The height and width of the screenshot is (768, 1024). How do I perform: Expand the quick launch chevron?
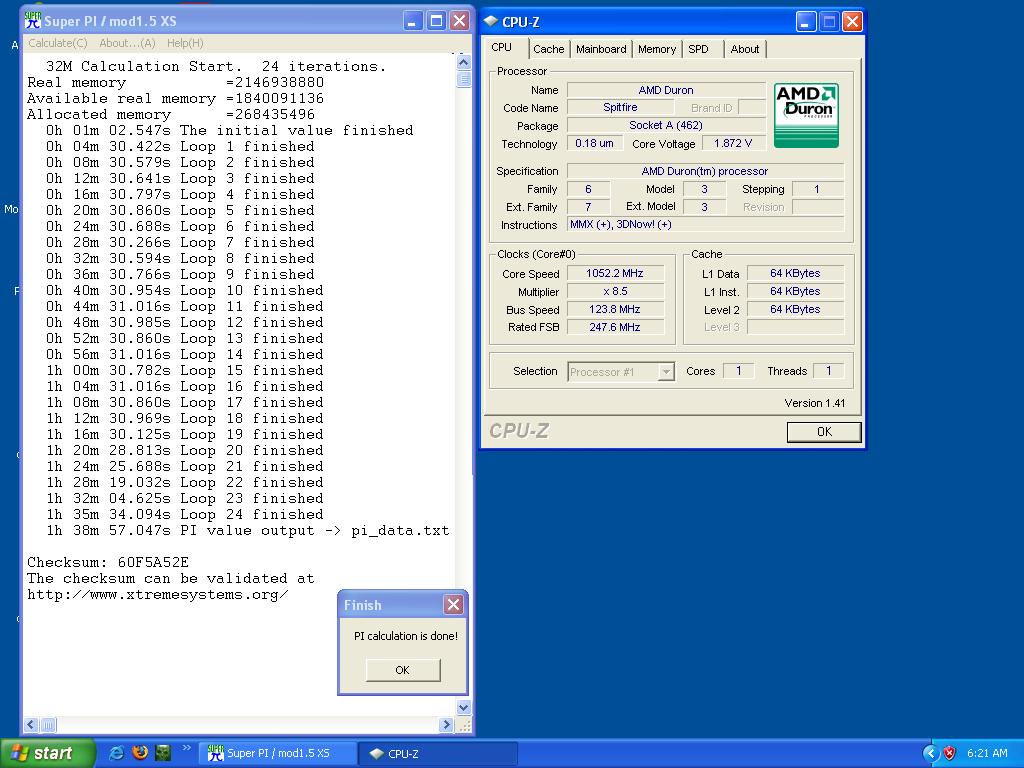point(186,748)
